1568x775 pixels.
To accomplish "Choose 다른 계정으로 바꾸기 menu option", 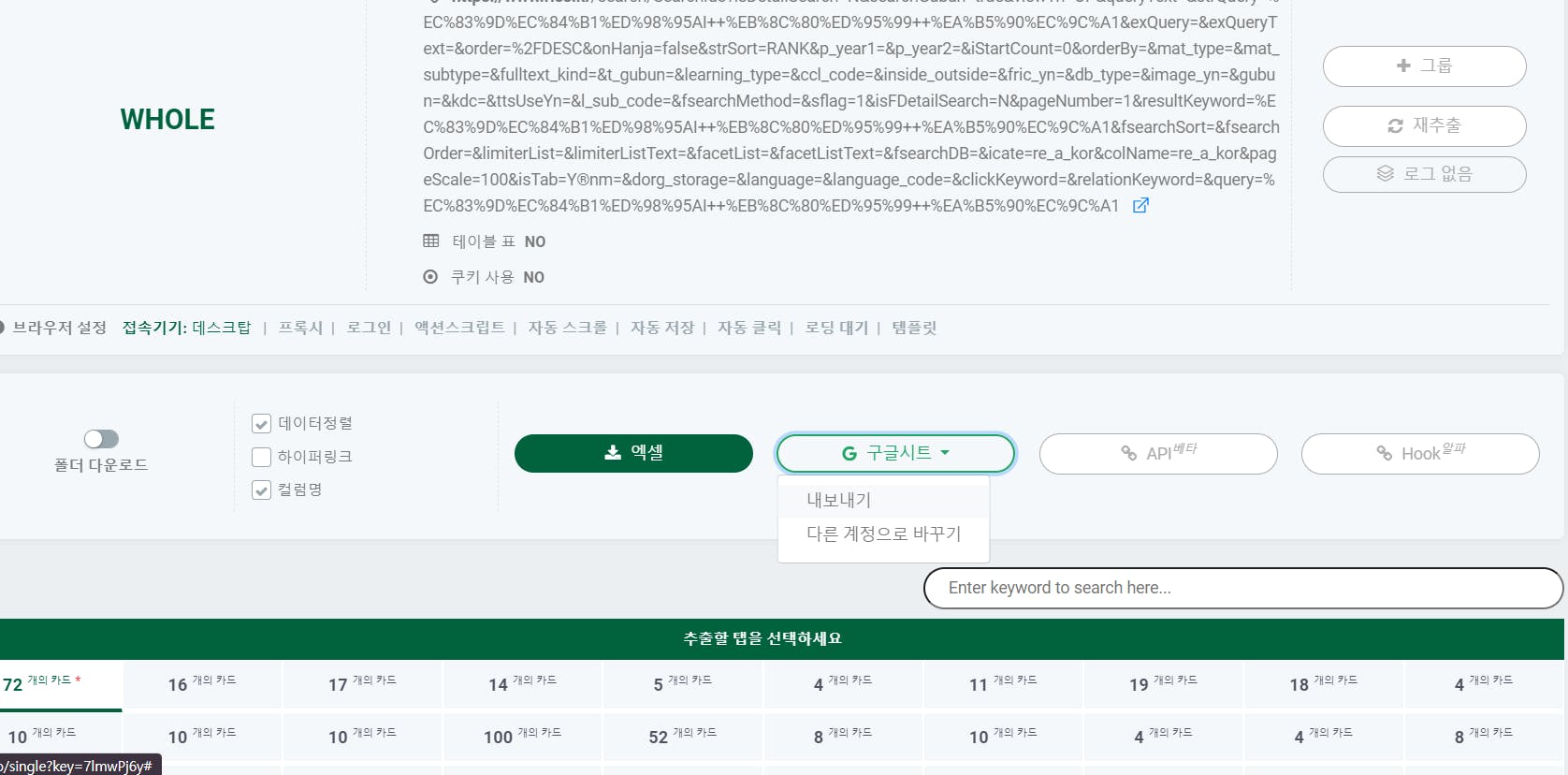I will 883,534.
